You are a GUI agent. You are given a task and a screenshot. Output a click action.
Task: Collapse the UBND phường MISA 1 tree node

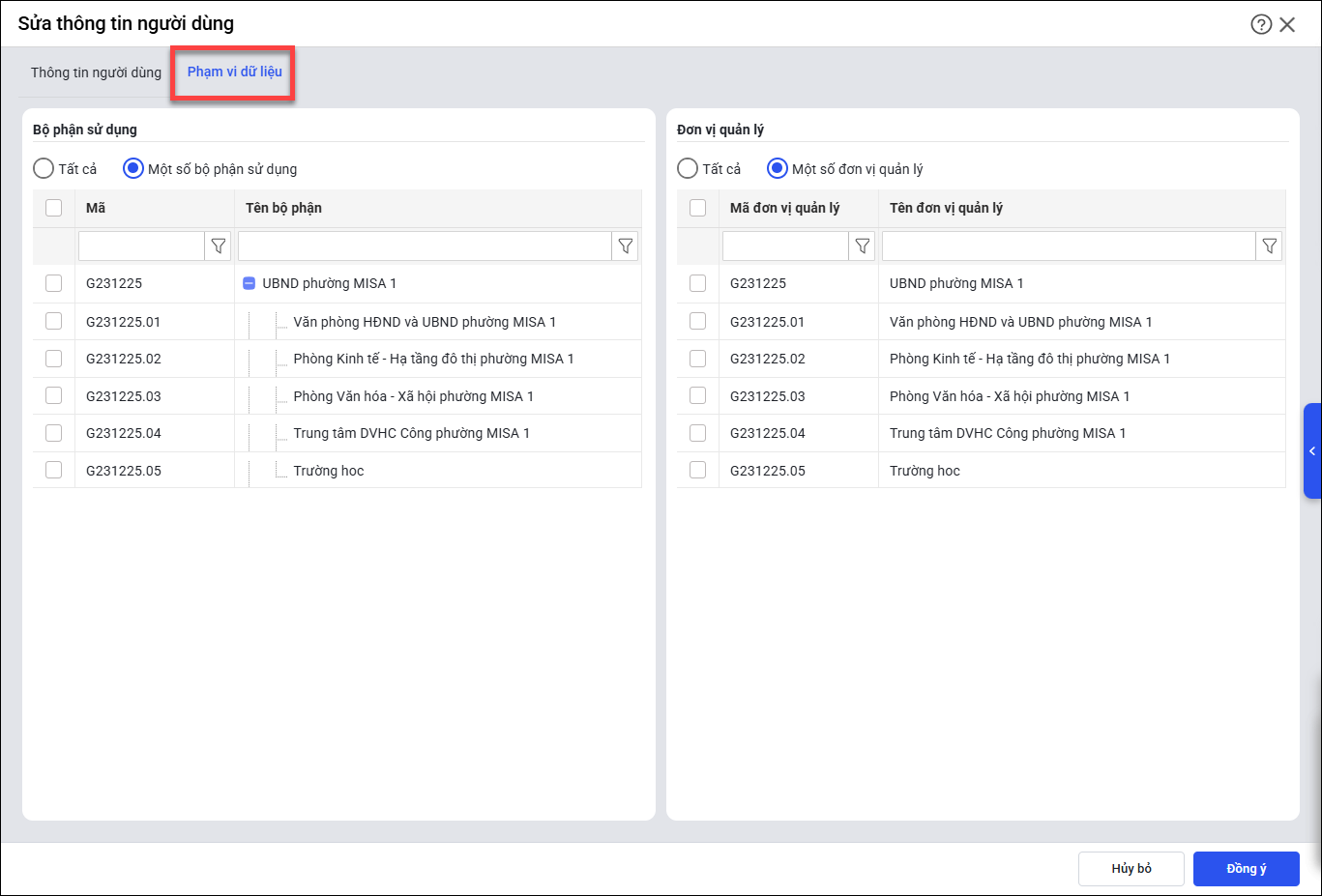click(250, 283)
